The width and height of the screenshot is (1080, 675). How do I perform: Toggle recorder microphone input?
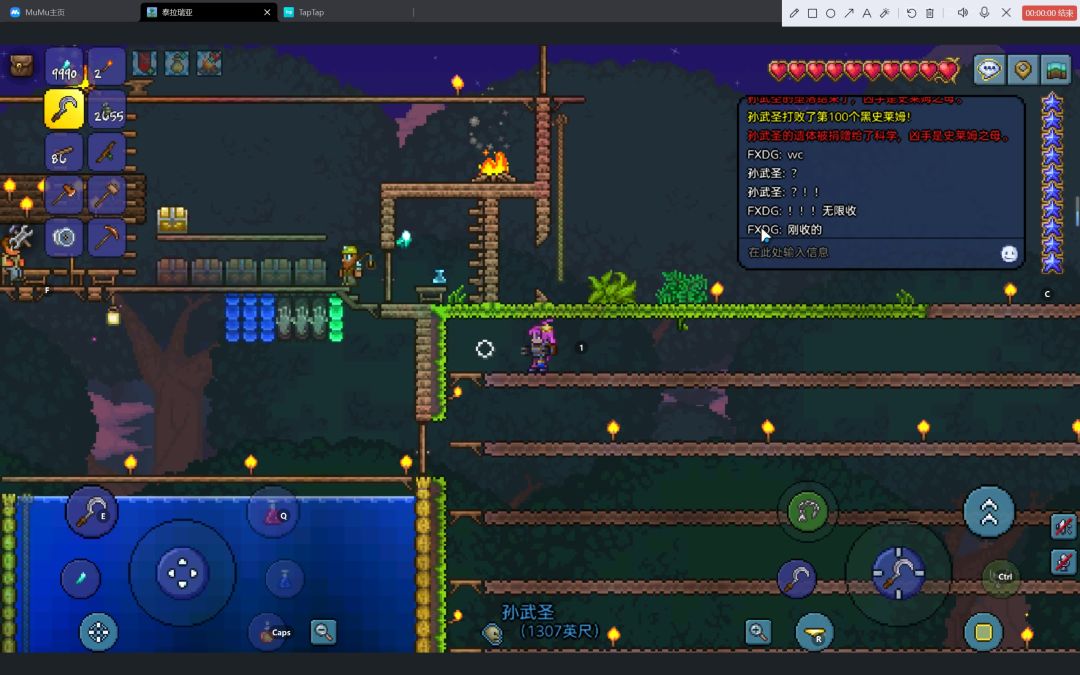[984, 13]
